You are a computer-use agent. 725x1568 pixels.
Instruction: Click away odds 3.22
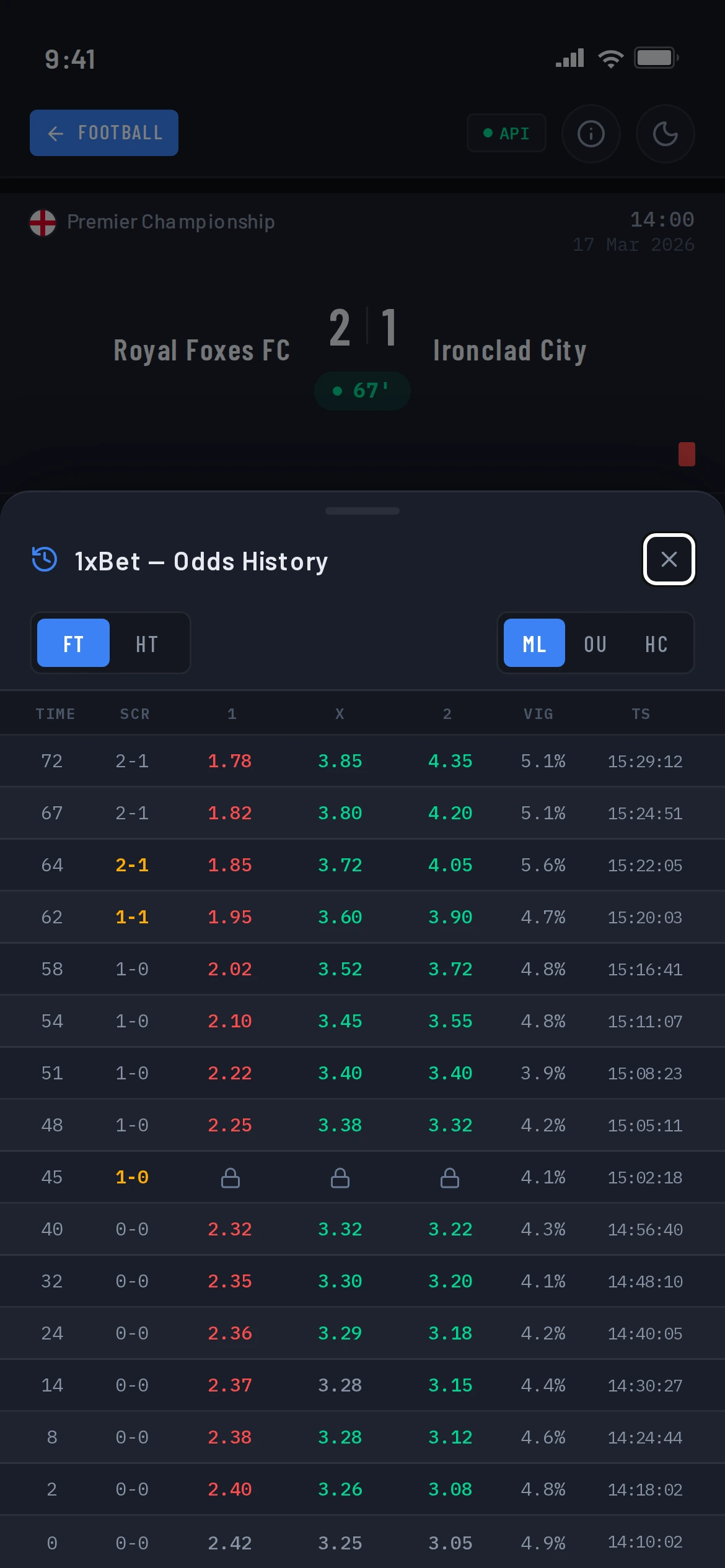click(x=450, y=1229)
